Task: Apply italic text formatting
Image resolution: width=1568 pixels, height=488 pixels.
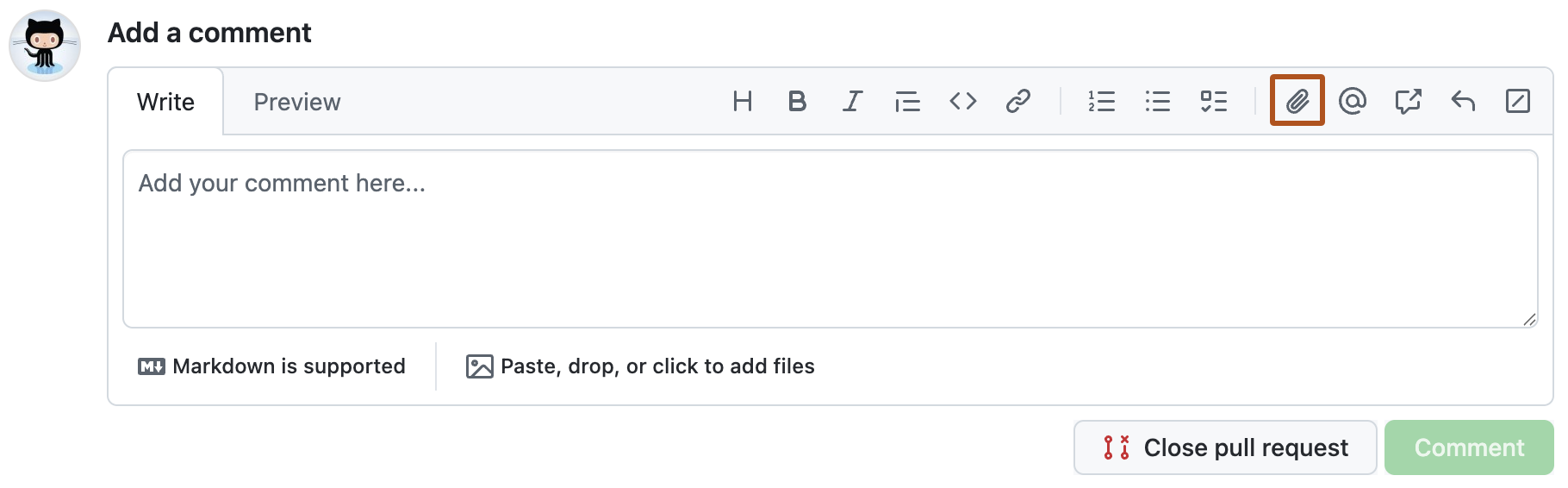Action: click(852, 102)
